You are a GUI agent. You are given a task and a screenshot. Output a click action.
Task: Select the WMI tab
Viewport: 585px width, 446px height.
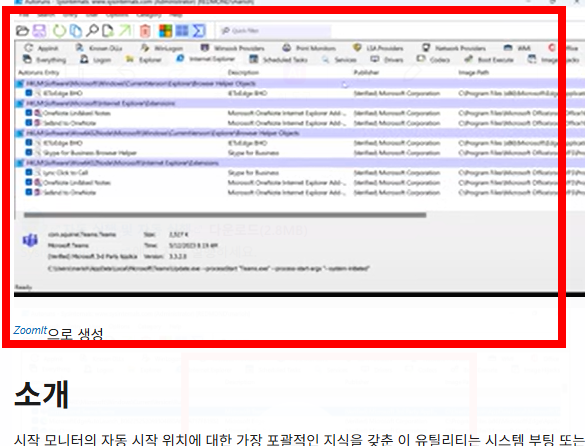pyautogui.click(x=517, y=48)
